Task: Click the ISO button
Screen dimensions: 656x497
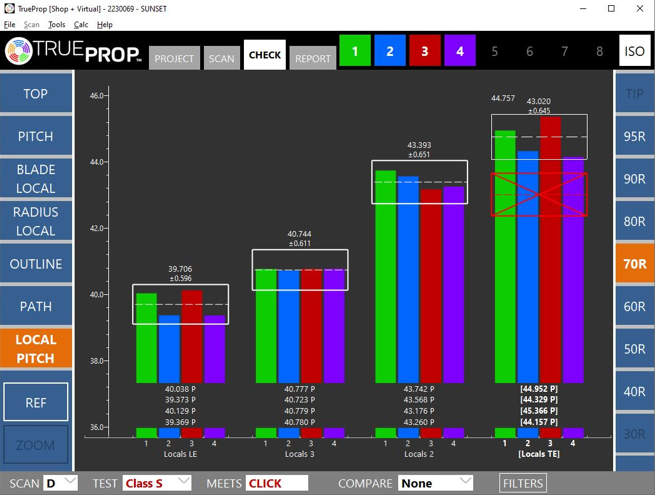Action: click(x=634, y=51)
